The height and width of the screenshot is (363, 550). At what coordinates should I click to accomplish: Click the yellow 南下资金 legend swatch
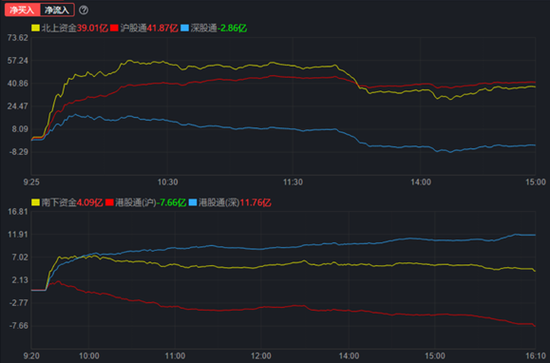pos(35,202)
